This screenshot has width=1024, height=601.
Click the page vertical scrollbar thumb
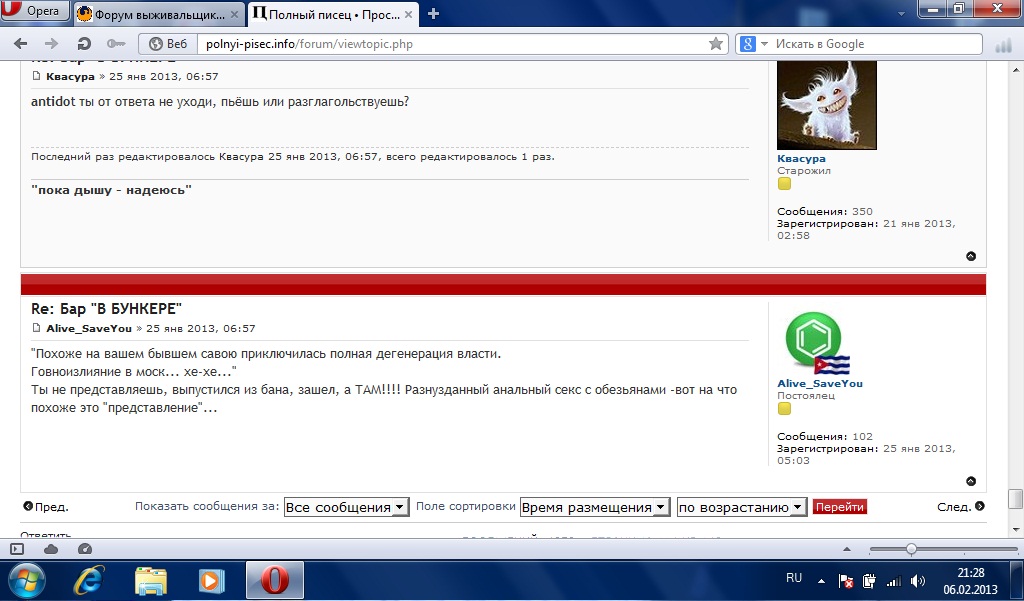click(x=1016, y=498)
